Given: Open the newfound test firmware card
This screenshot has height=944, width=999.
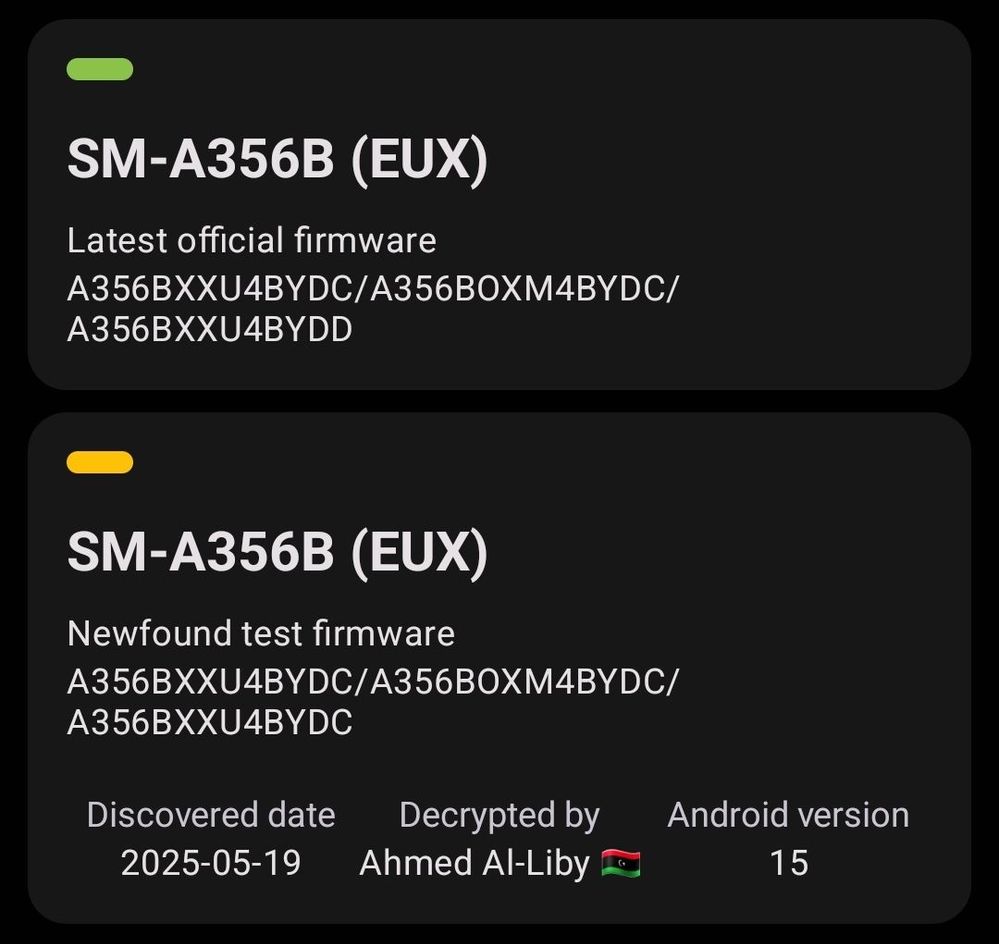Looking at the screenshot, I should pyautogui.click(x=500, y=668).
